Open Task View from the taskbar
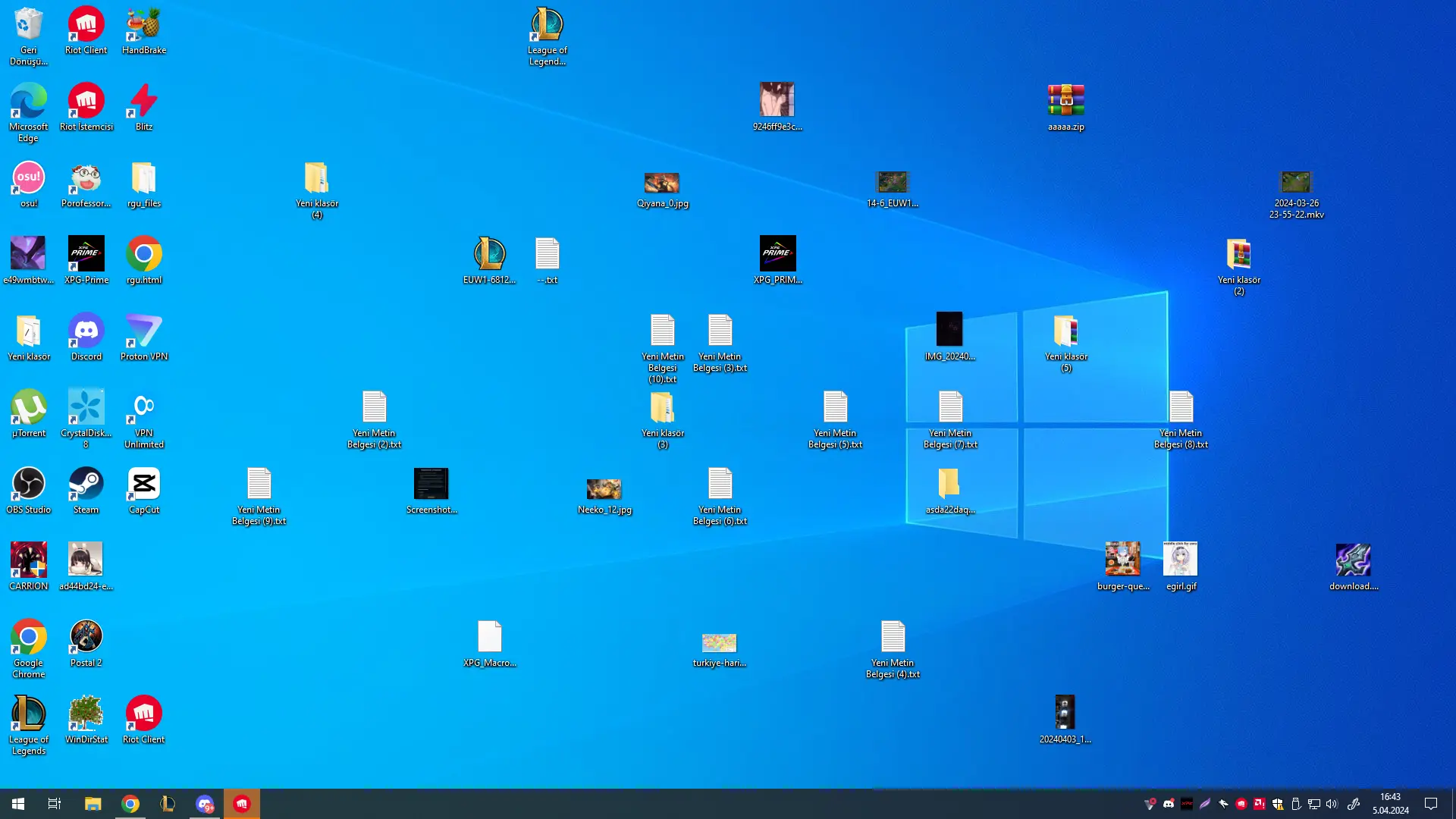 (x=55, y=804)
